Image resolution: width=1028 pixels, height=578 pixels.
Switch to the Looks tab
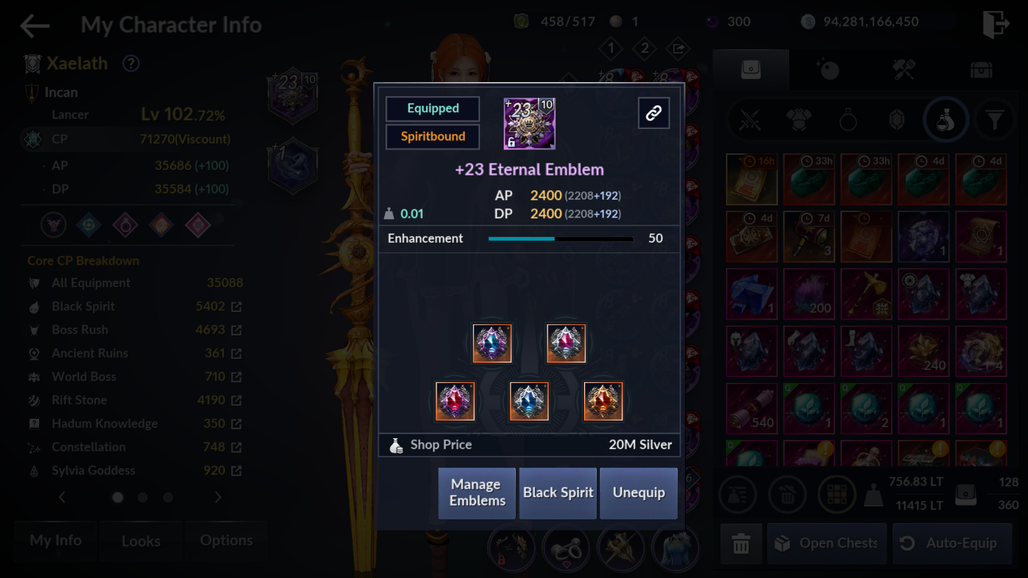click(140, 541)
